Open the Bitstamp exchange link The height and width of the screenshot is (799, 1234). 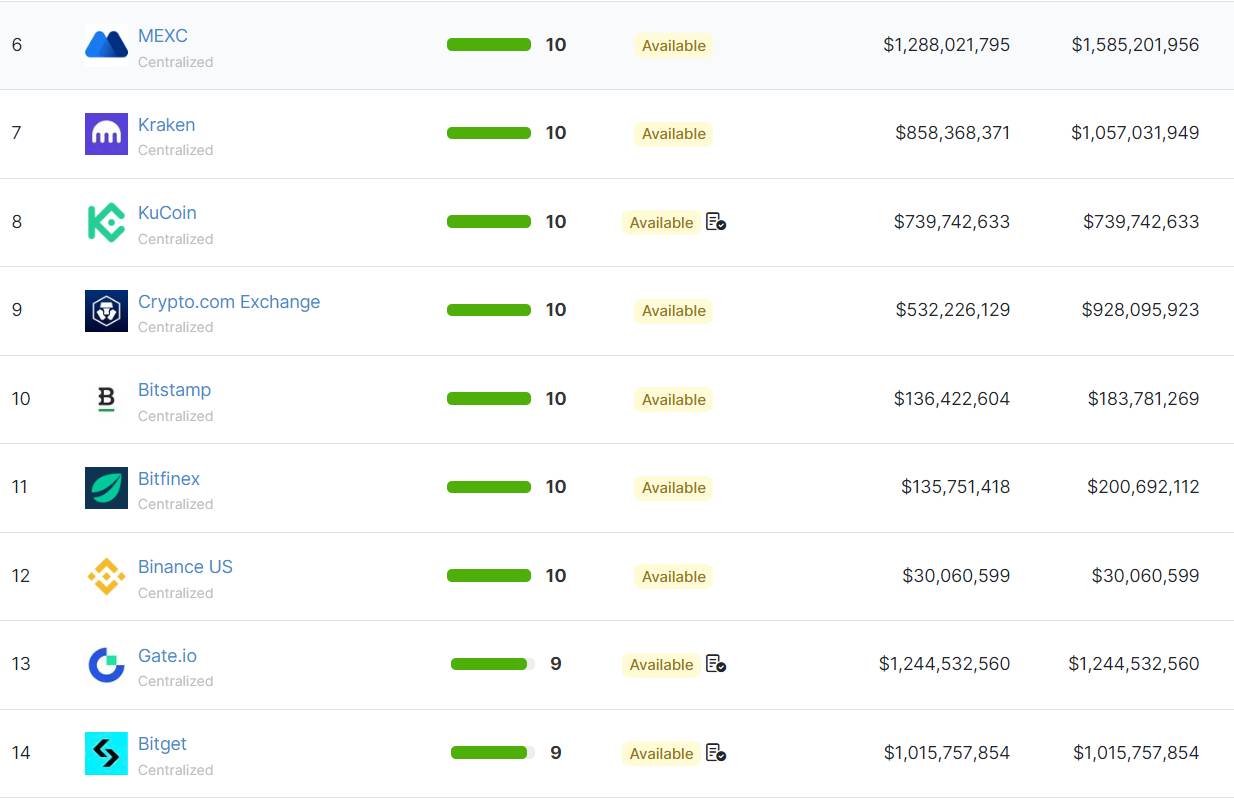[174, 390]
